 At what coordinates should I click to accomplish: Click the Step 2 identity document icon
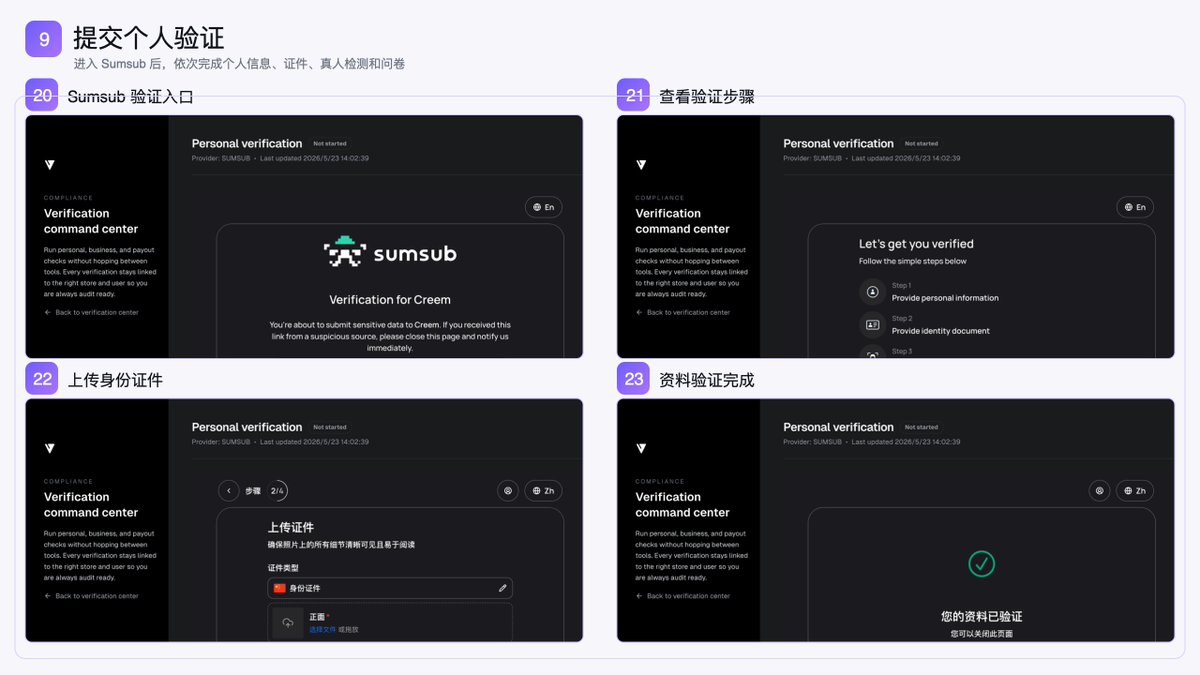pos(872,325)
